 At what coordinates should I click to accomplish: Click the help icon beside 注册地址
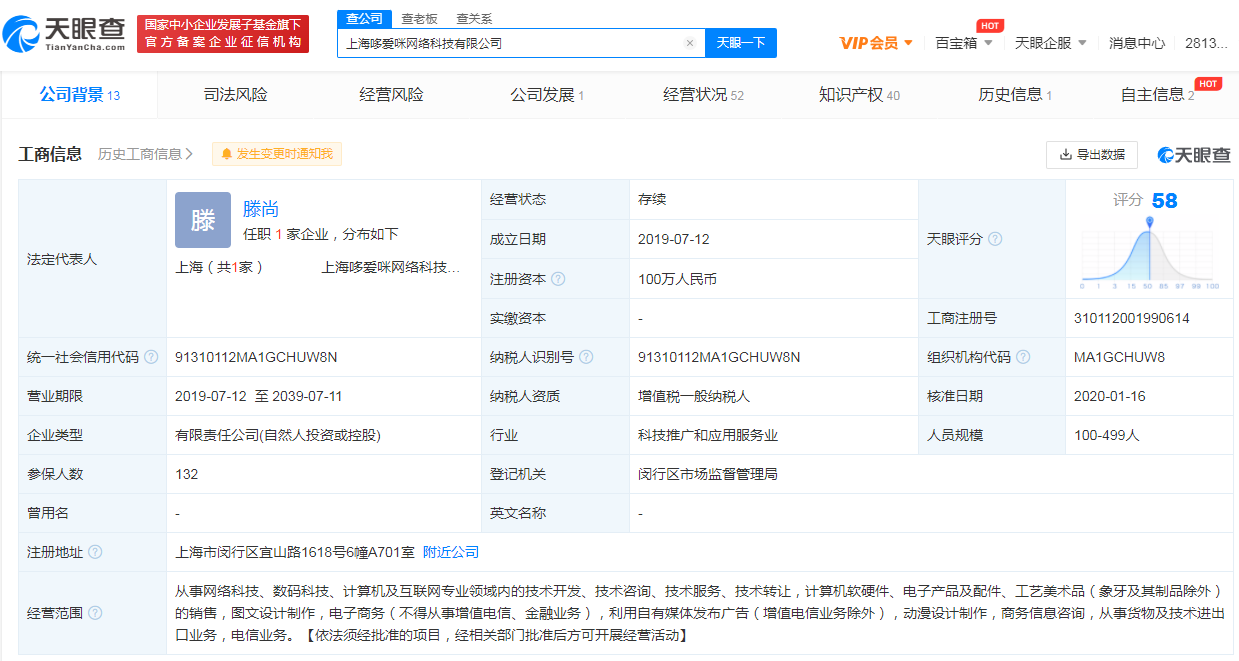tap(95, 552)
